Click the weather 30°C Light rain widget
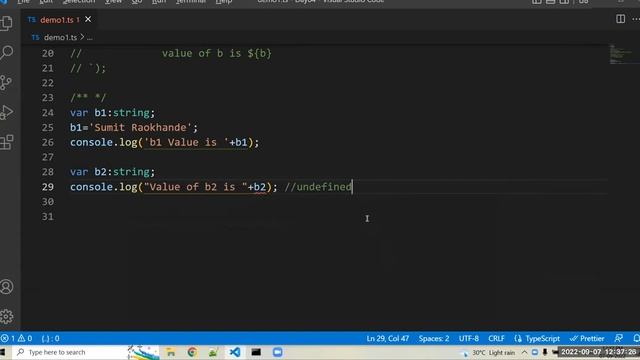Viewport: 640px width, 360px height. [488, 353]
